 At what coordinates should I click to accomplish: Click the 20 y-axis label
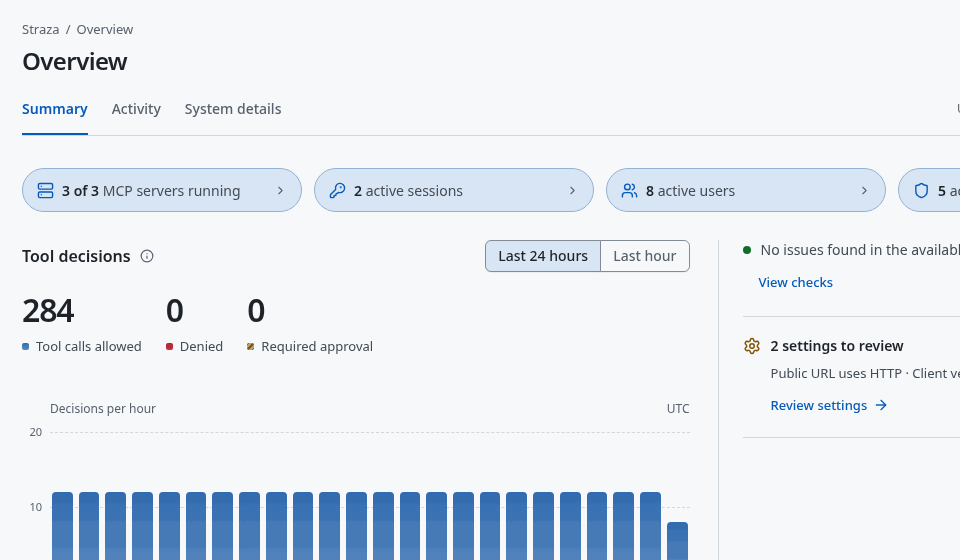pos(36,432)
